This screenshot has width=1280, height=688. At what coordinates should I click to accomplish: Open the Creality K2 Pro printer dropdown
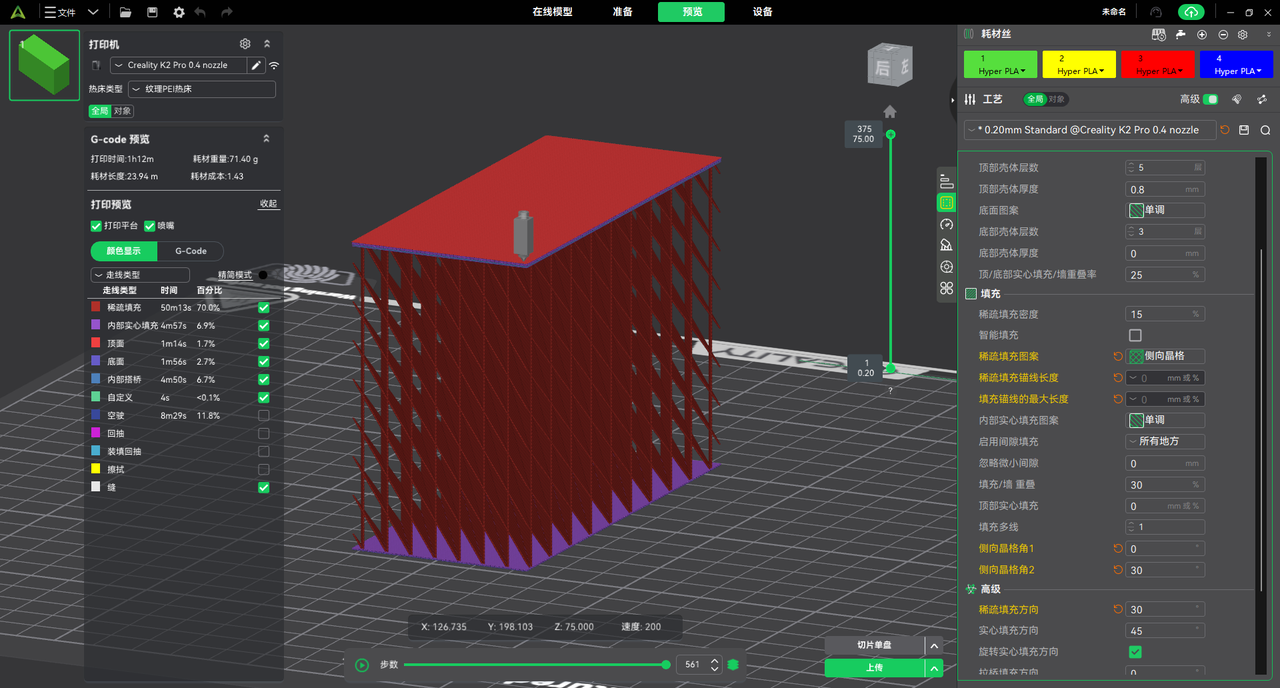[x=178, y=65]
